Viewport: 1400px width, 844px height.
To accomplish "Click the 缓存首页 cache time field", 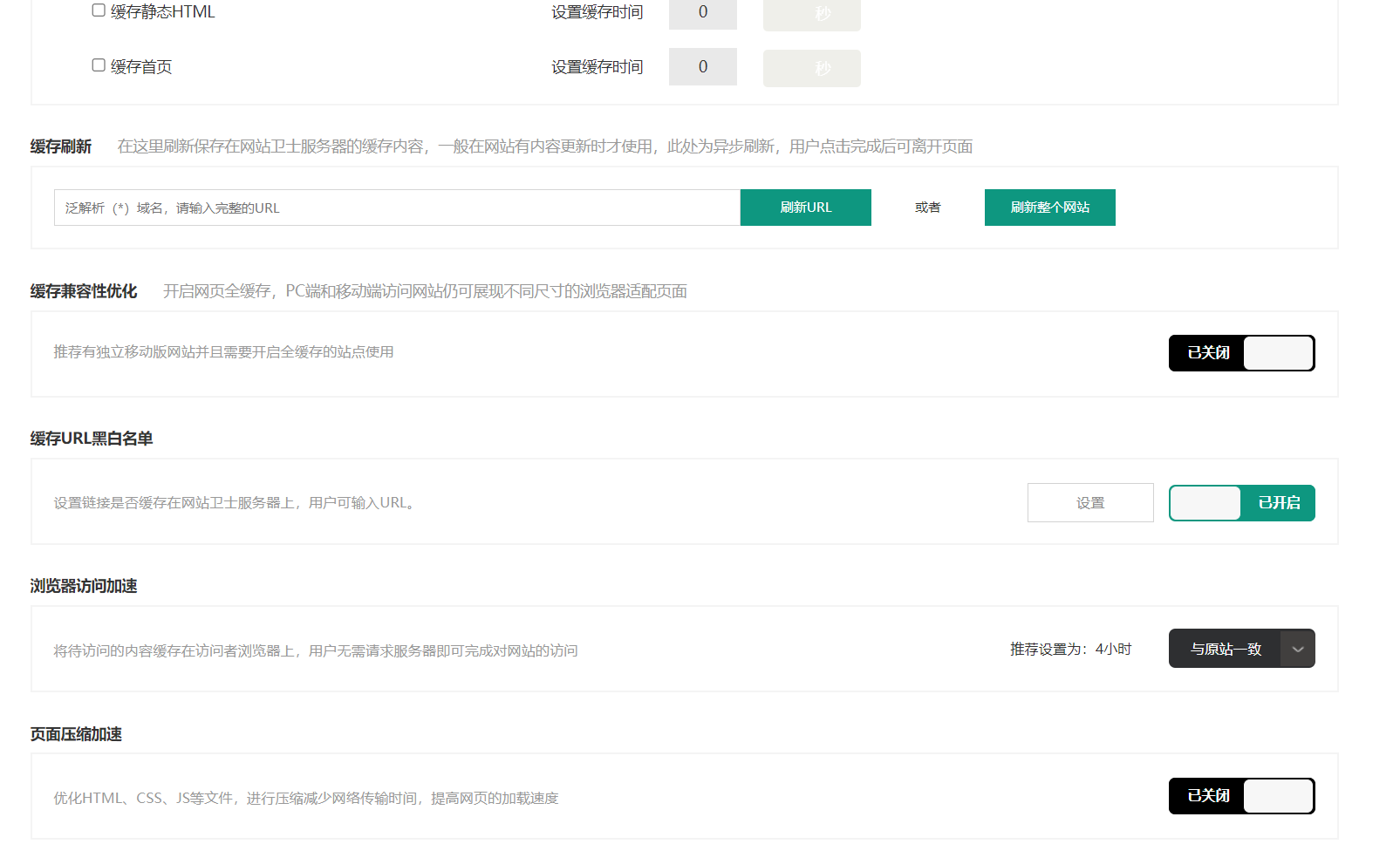I will tap(702, 67).
